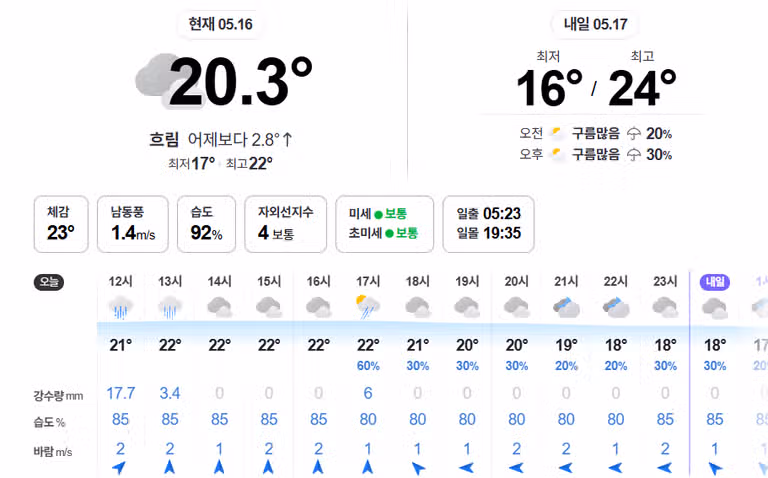Select the purple 내일 pill label
The width and height of the screenshot is (768, 478).
715,282
